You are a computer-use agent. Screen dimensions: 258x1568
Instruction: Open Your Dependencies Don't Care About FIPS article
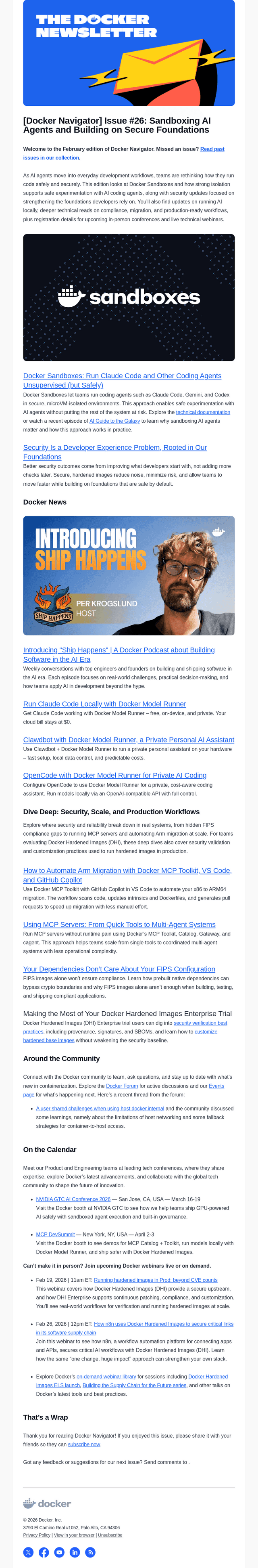point(119,969)
